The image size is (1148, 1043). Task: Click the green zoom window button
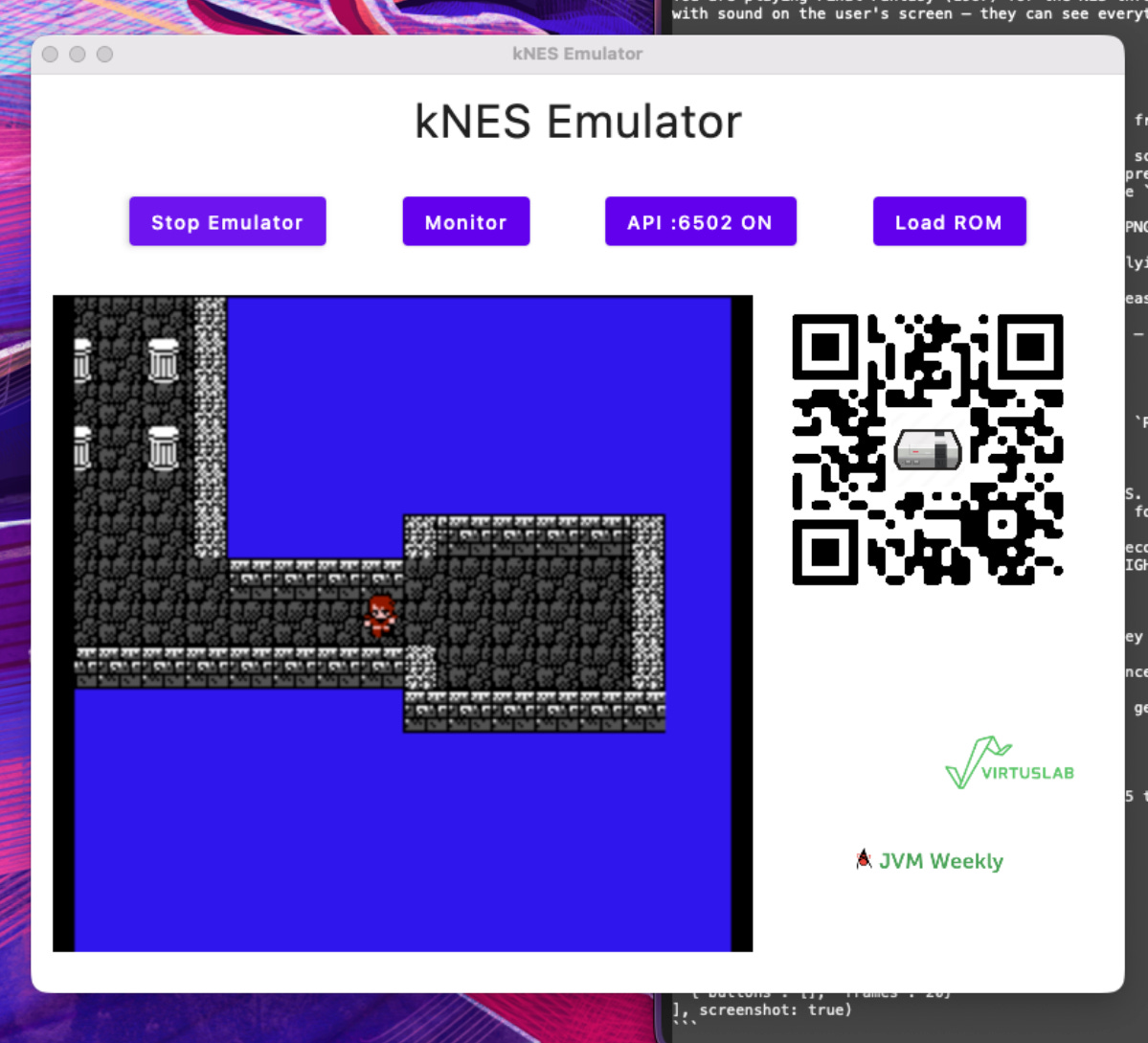click(104, 55)
